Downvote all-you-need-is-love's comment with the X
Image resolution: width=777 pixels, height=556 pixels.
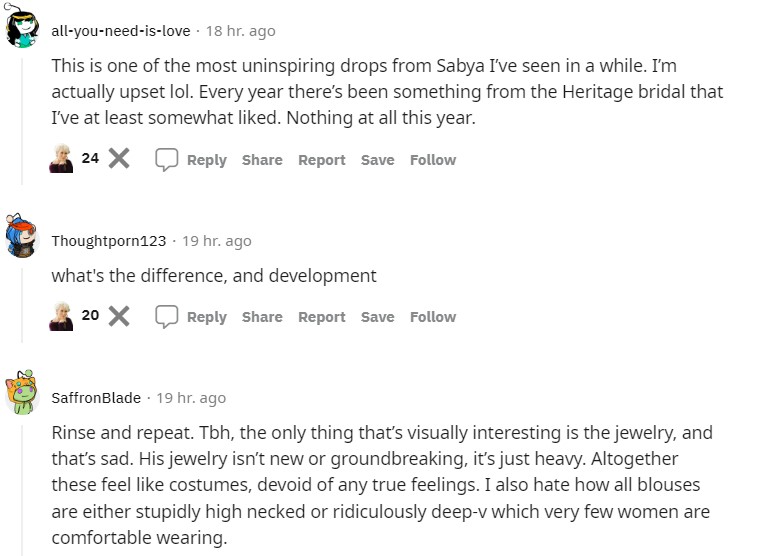point(119,159)
